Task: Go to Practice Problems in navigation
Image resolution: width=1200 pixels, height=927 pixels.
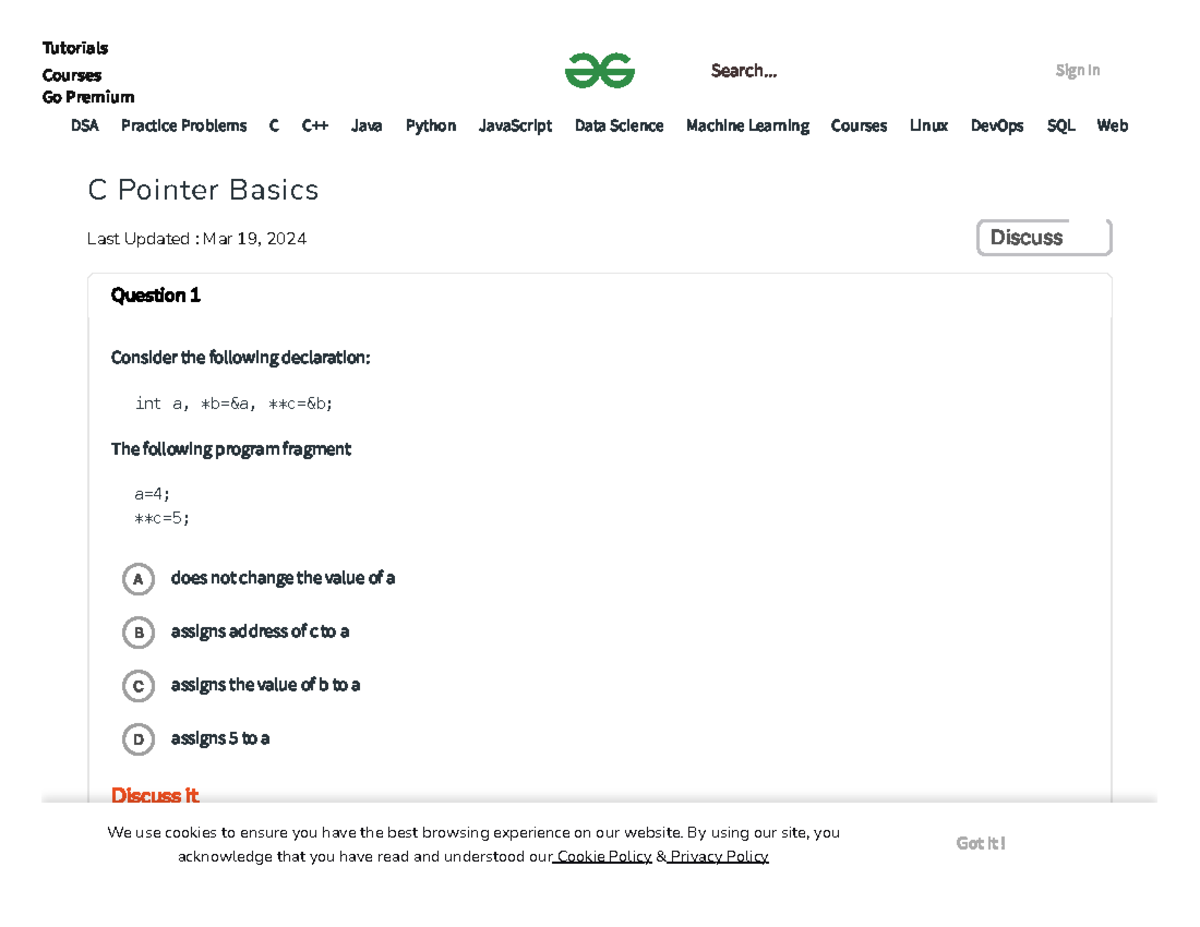Action: coord(184,126)
